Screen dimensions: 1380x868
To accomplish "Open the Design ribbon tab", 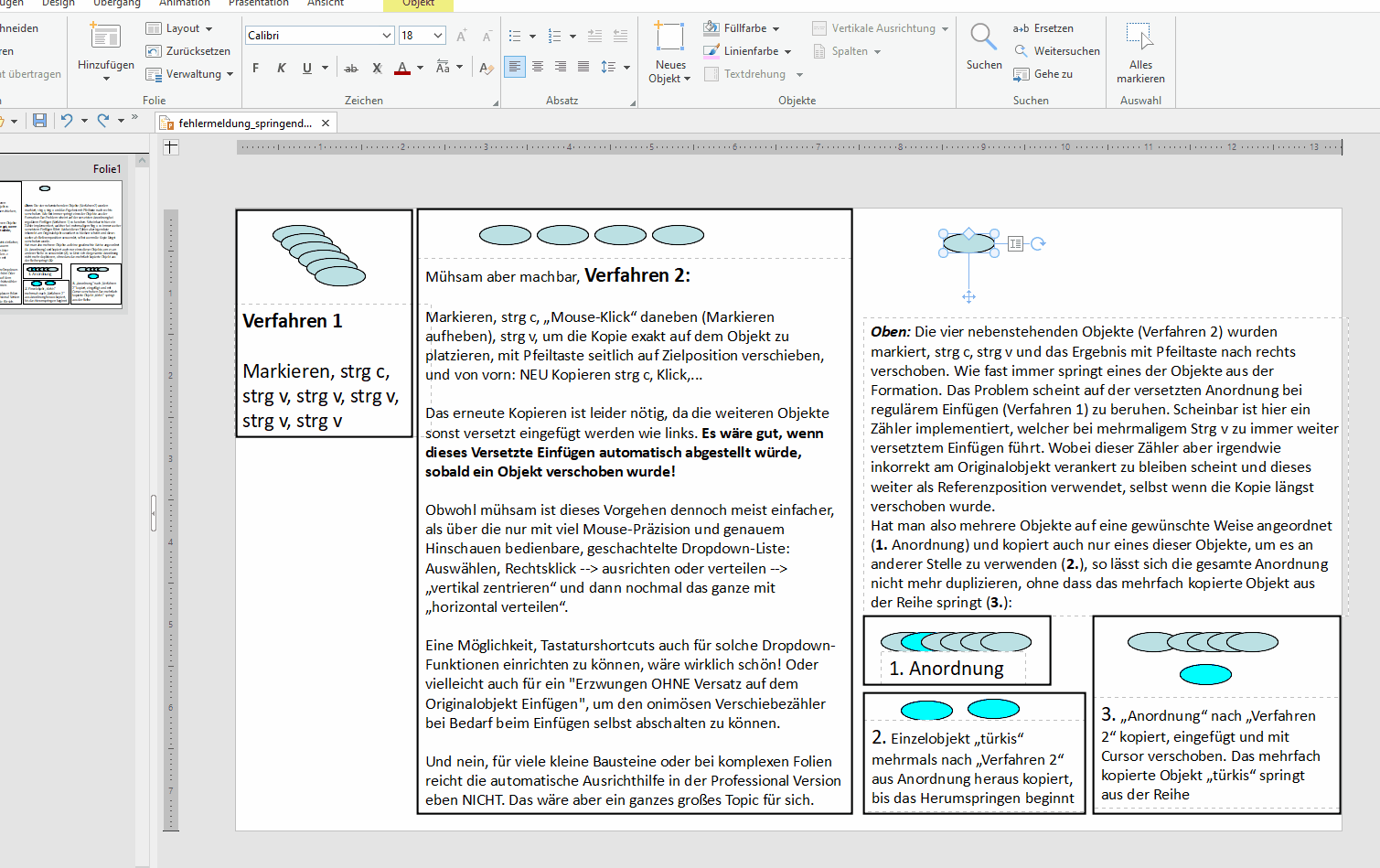I will pyautogui.click(x=59, y=4).
